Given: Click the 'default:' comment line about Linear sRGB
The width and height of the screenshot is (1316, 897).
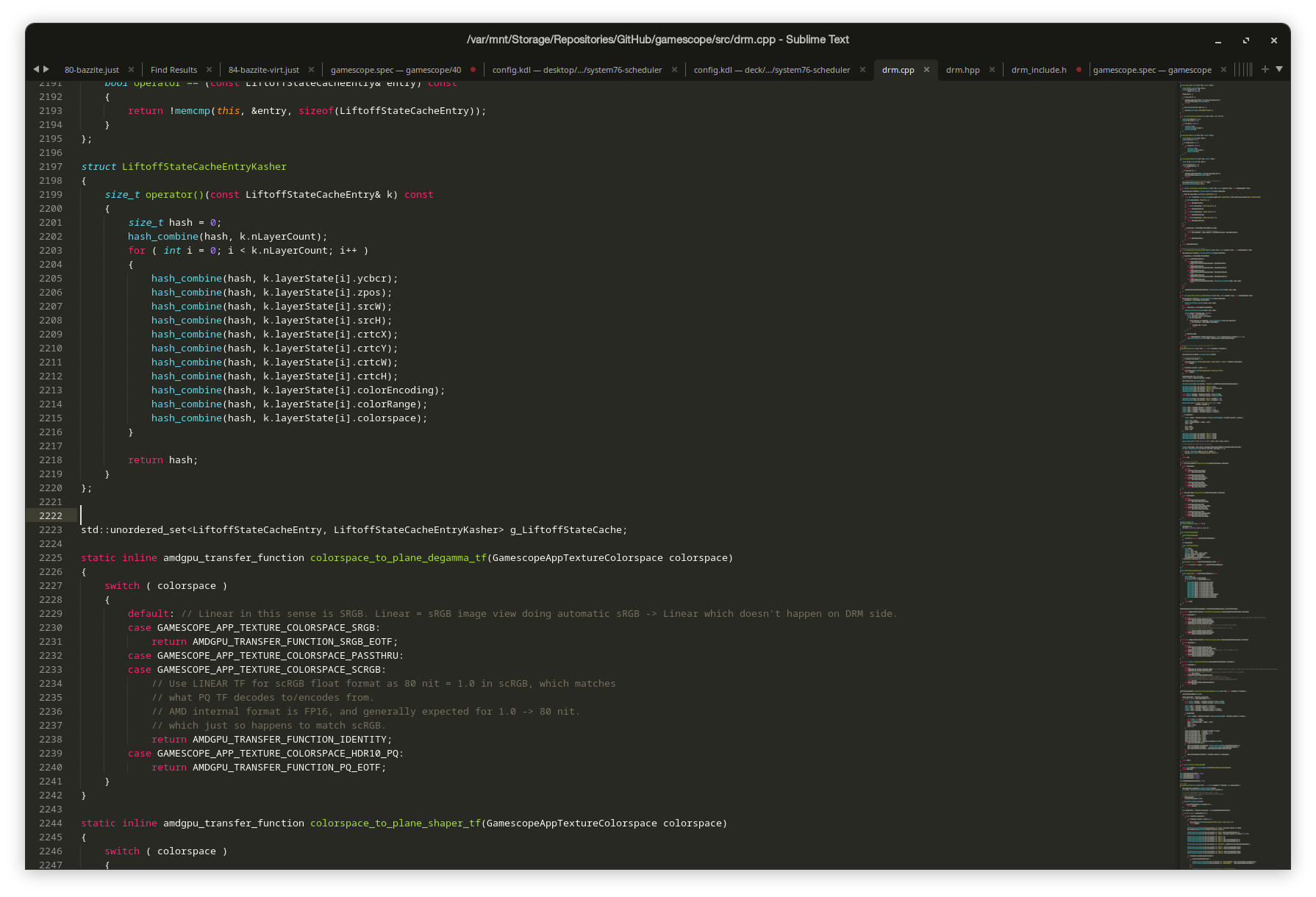Looking at the screenshot, I should [512, 614].
